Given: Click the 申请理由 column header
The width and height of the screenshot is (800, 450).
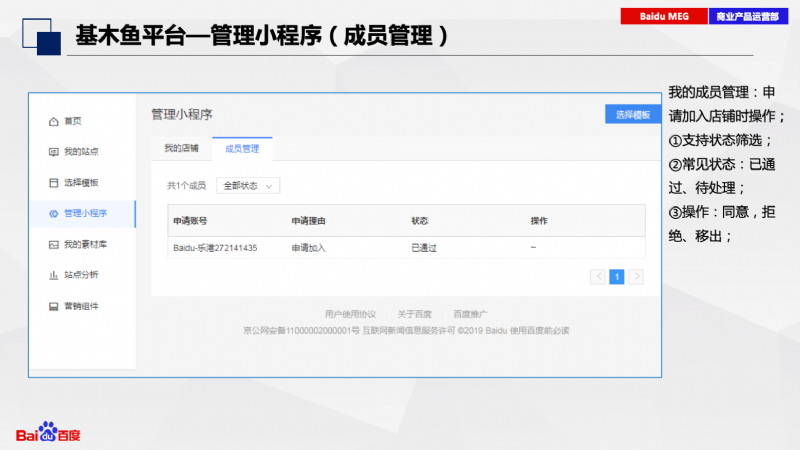Looking at the screenshot, I should [308, 221].
